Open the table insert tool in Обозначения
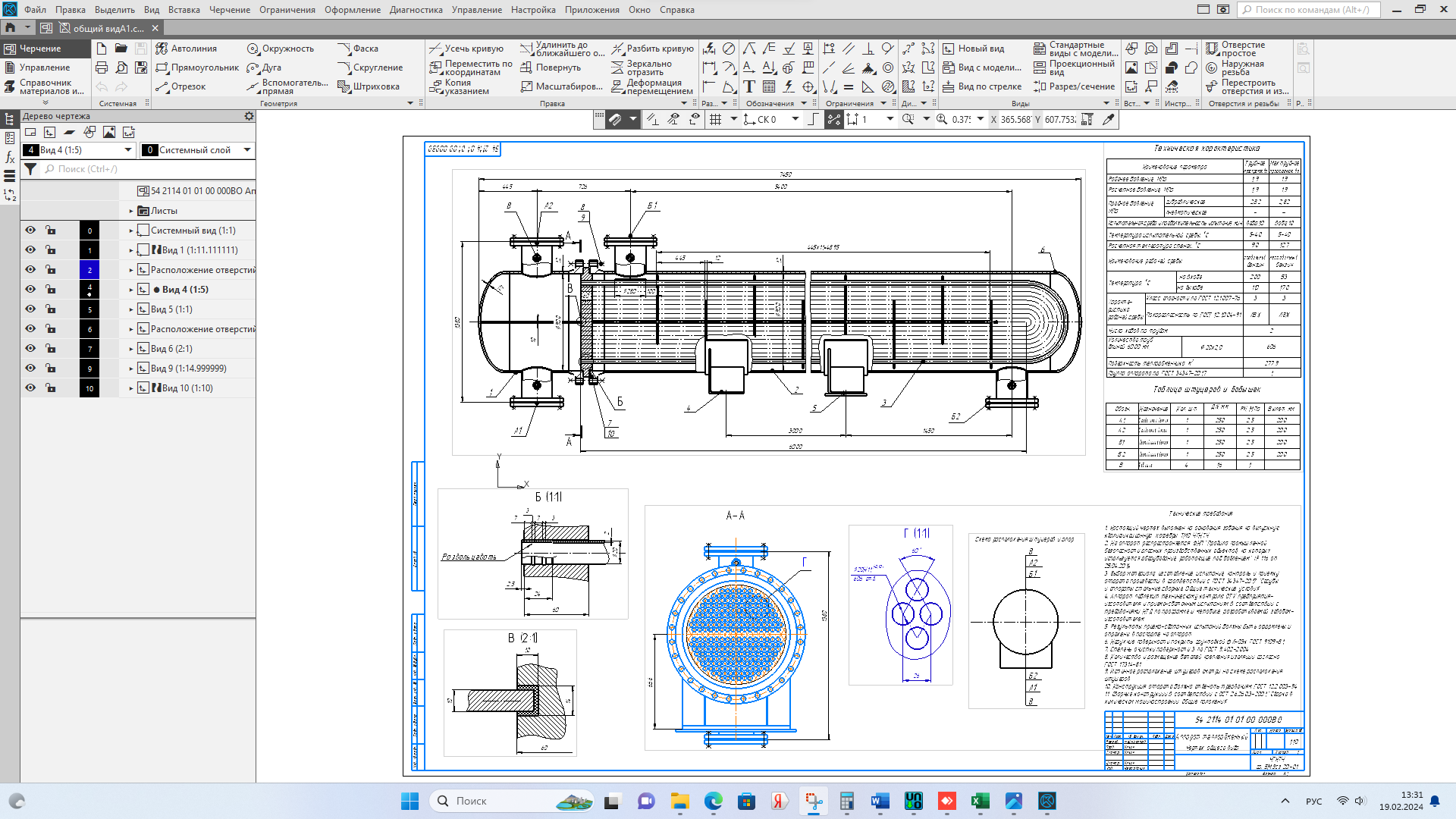The width and height of the screenshot is (1456, 819). click(x=769, y=86)
